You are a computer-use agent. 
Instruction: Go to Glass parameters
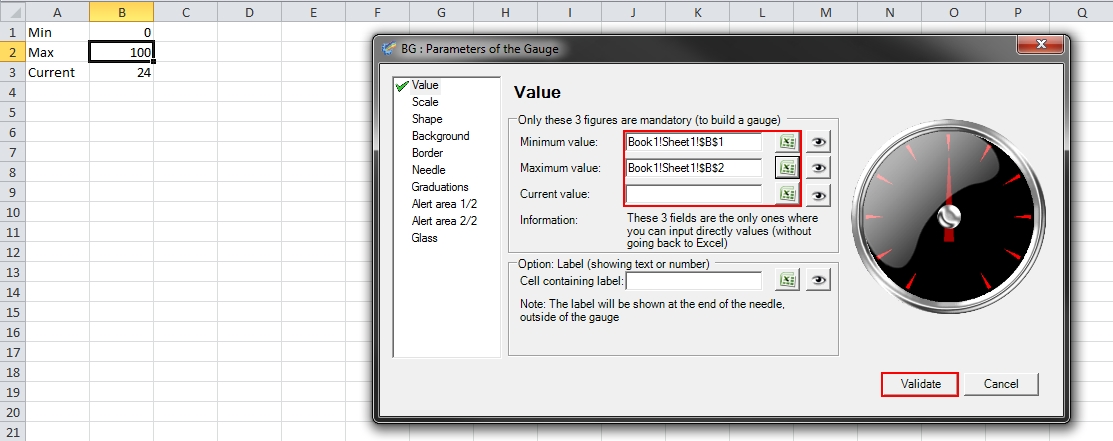[425, 238]
